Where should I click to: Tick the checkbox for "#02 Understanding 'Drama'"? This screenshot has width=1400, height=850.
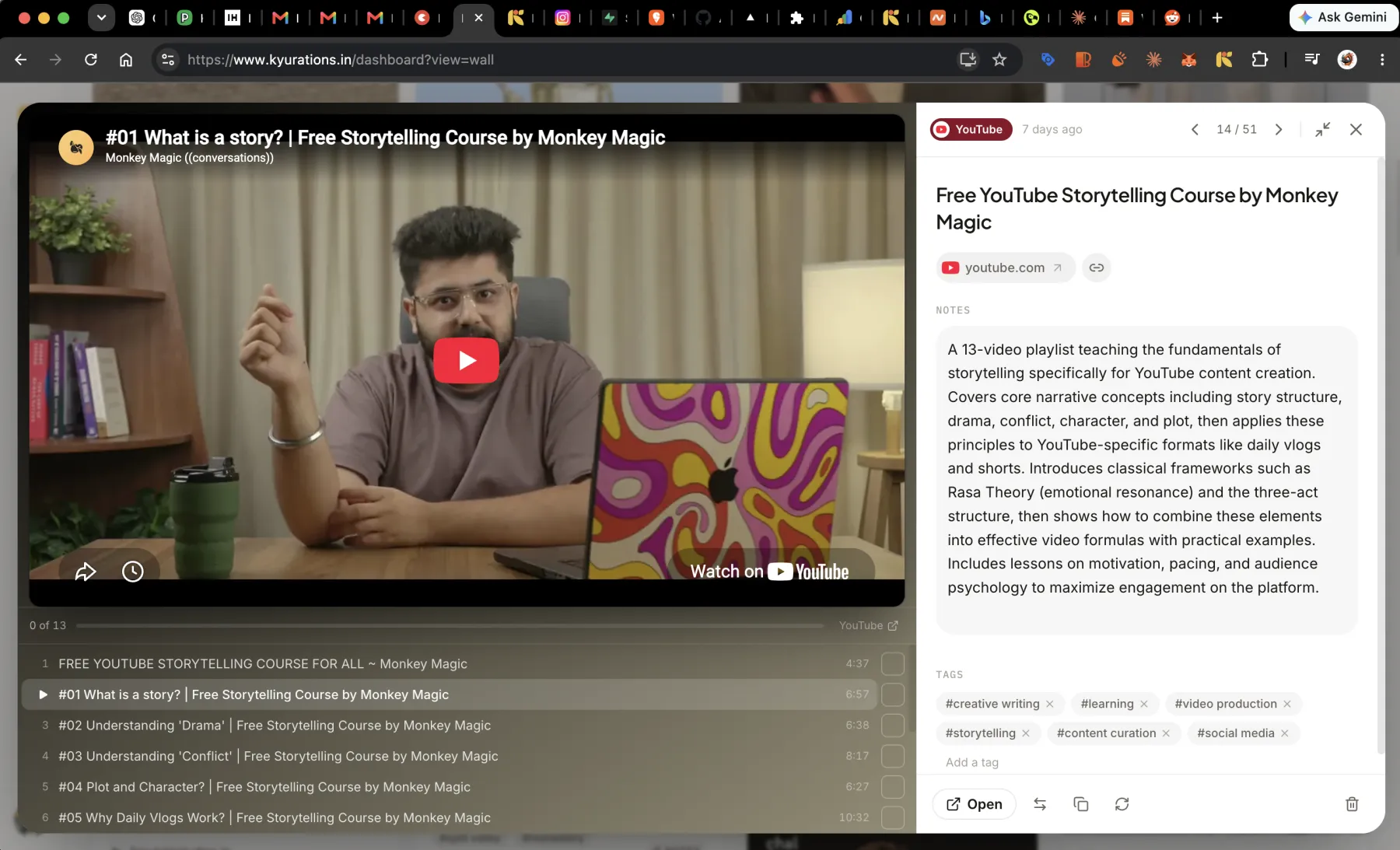892,725
